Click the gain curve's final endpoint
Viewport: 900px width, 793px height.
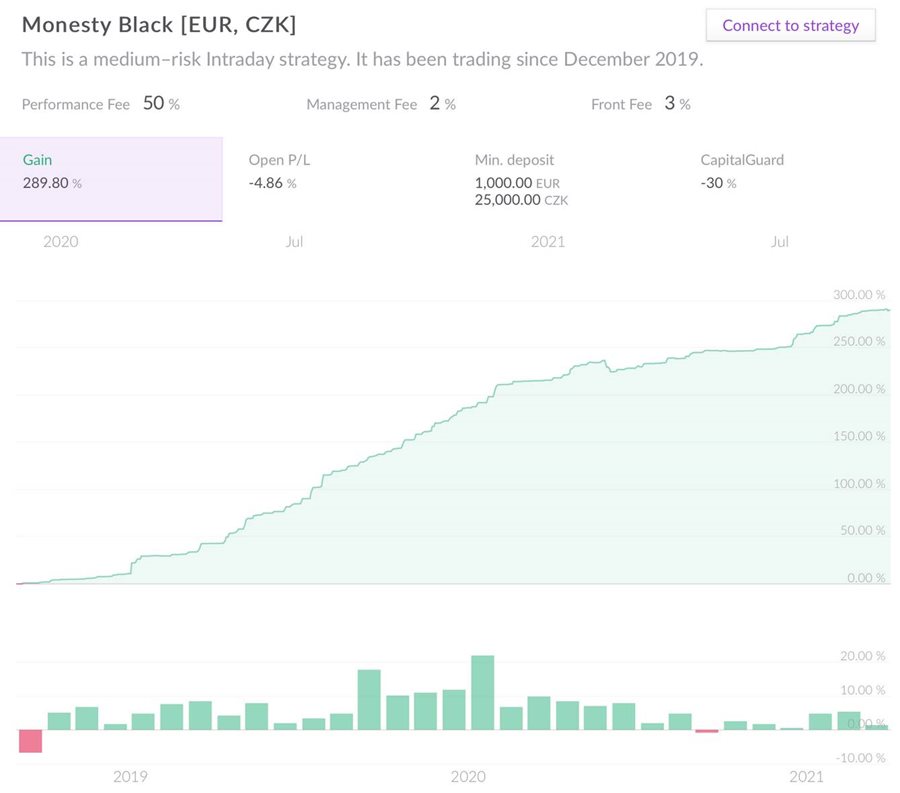tap(889, 310)
